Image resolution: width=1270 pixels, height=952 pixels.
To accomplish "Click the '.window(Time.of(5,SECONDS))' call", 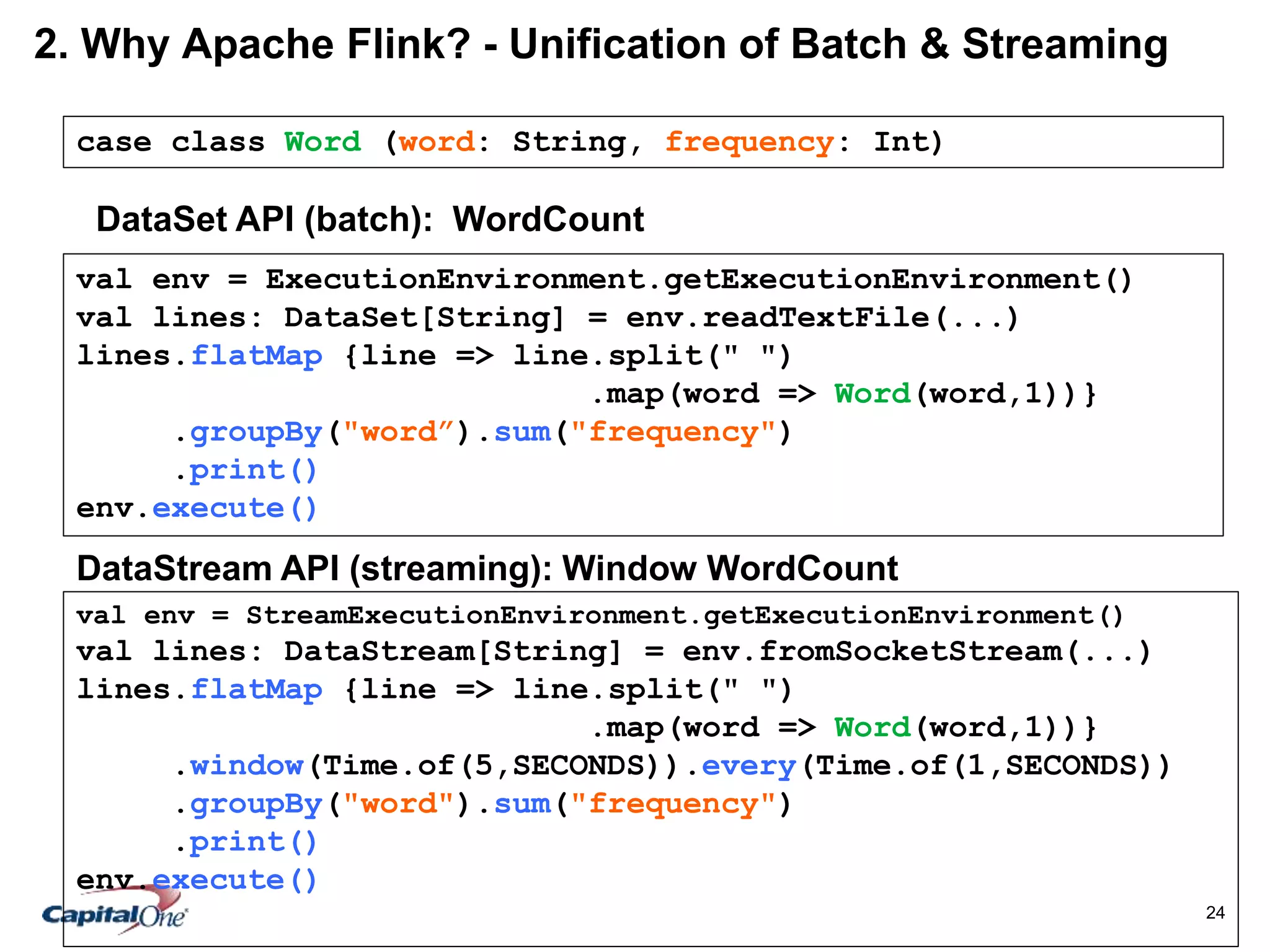I will pos(425,766).
